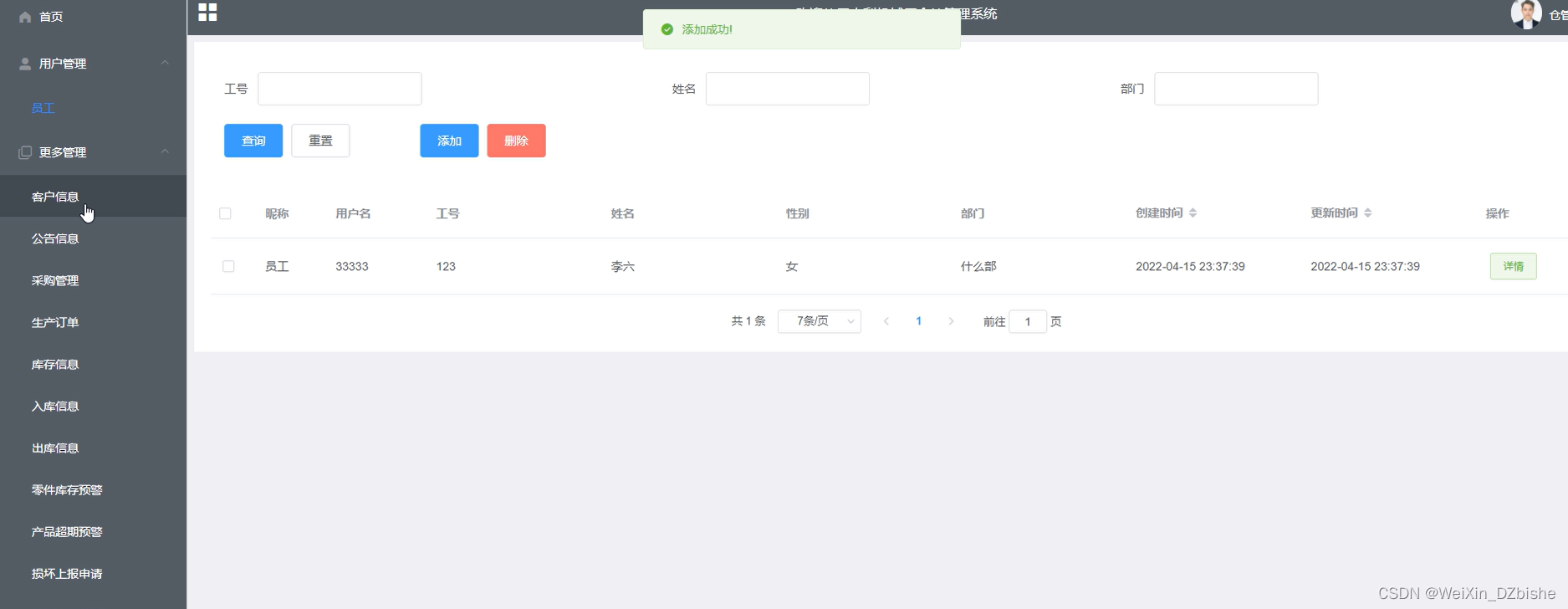Open 出库信息 in sidebar
1568x609 pixels.
pyautogui.click(x=55, y=448)
